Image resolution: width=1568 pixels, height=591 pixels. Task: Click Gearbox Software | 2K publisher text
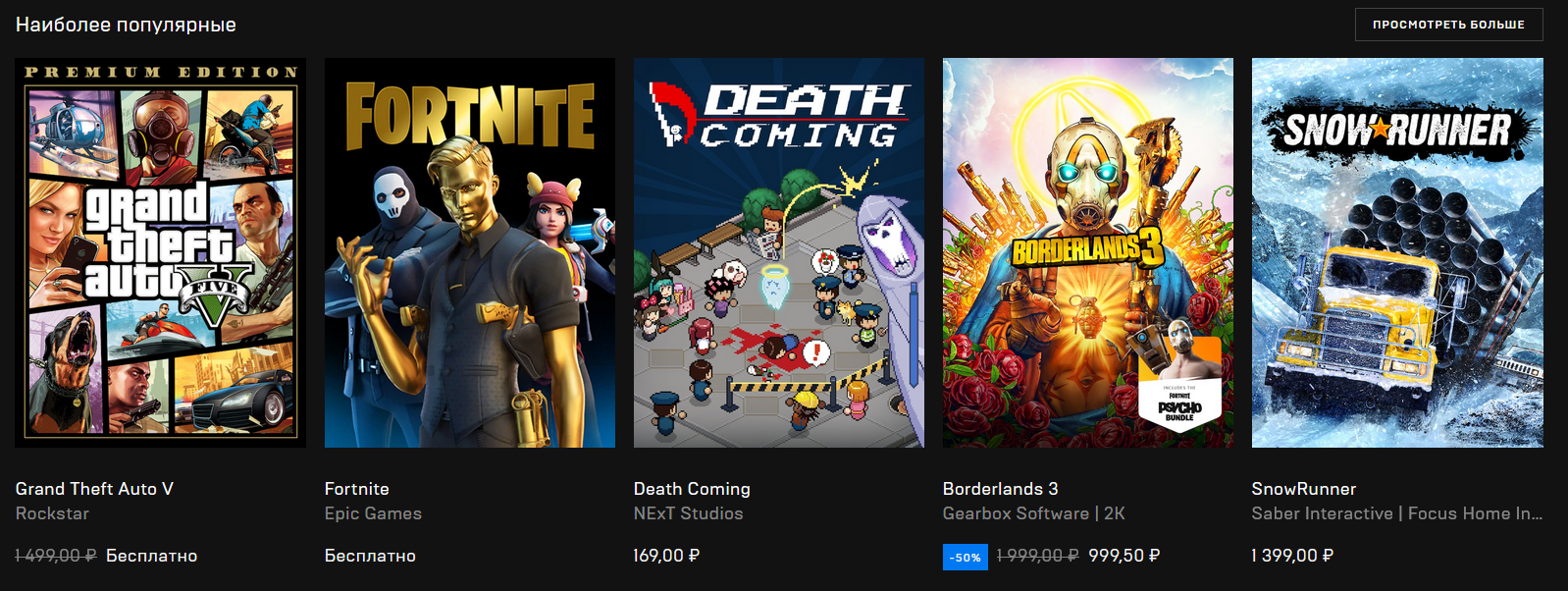point(1034,513)
